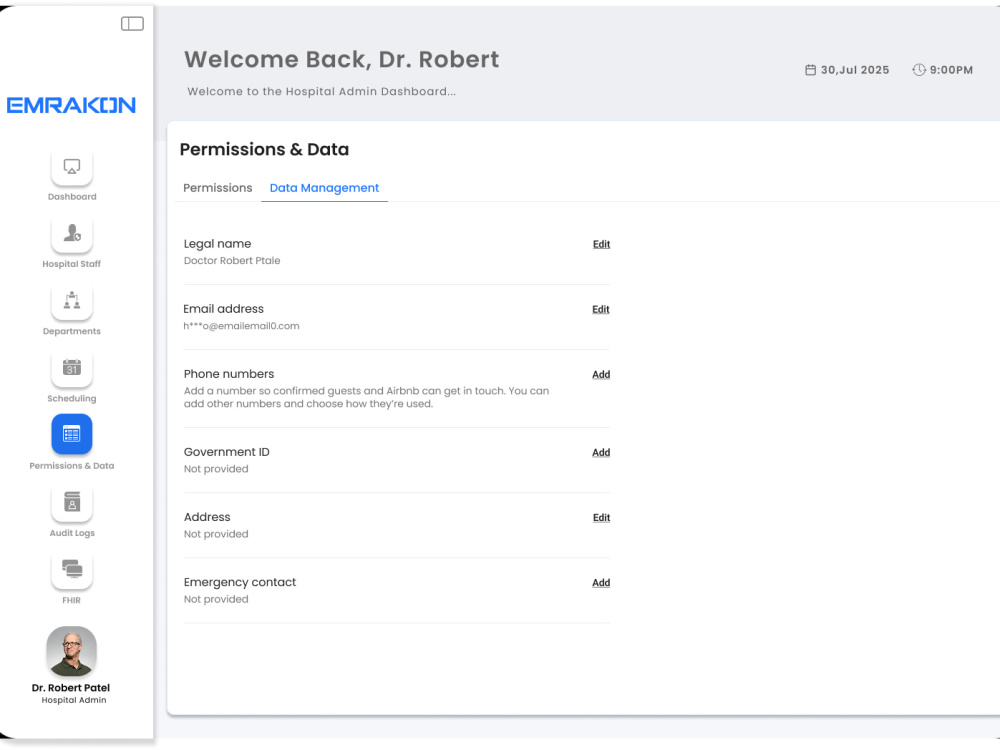Switch to the Permissions tab

click(217, 188)
